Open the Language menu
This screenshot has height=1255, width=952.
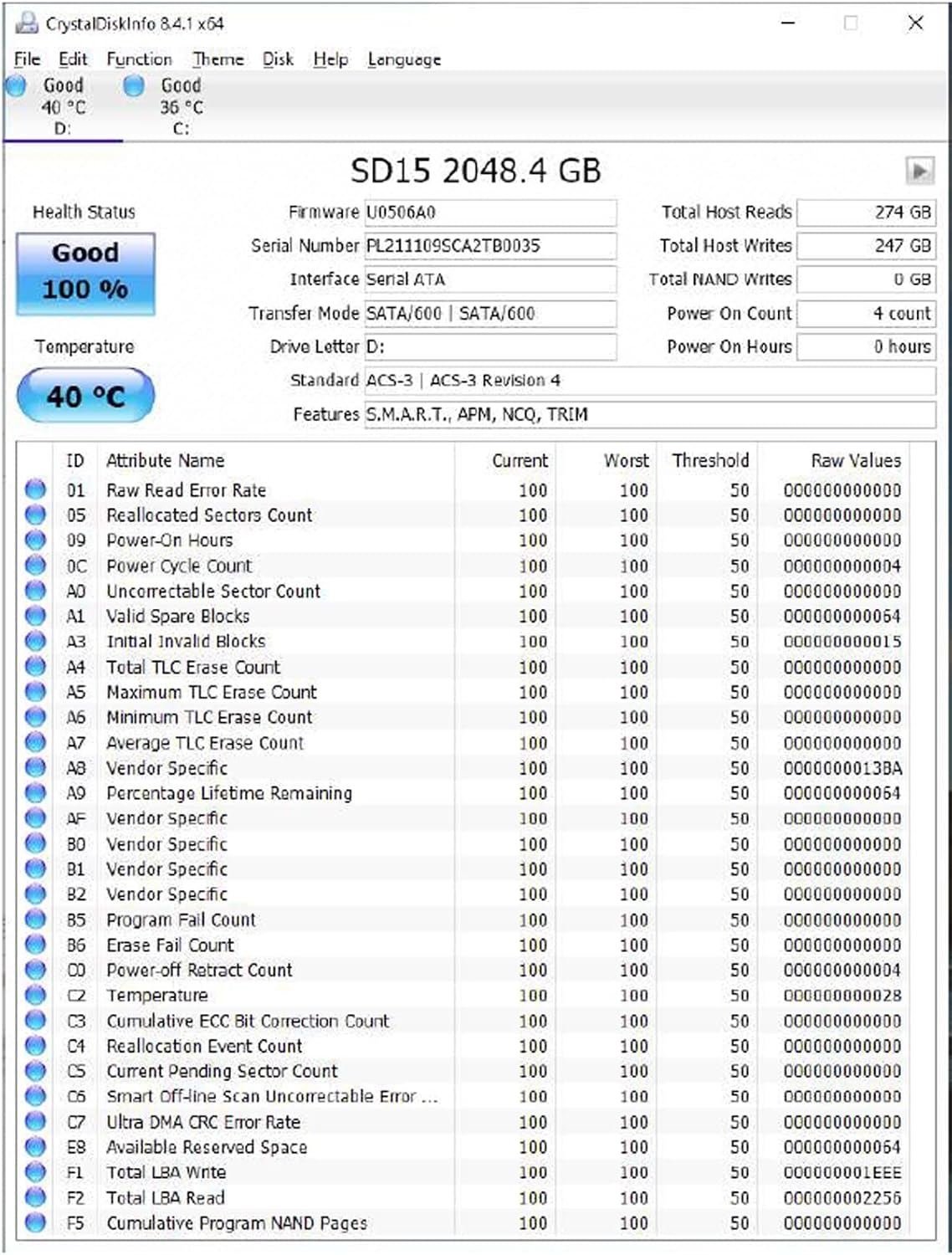[x=404, y=59]
